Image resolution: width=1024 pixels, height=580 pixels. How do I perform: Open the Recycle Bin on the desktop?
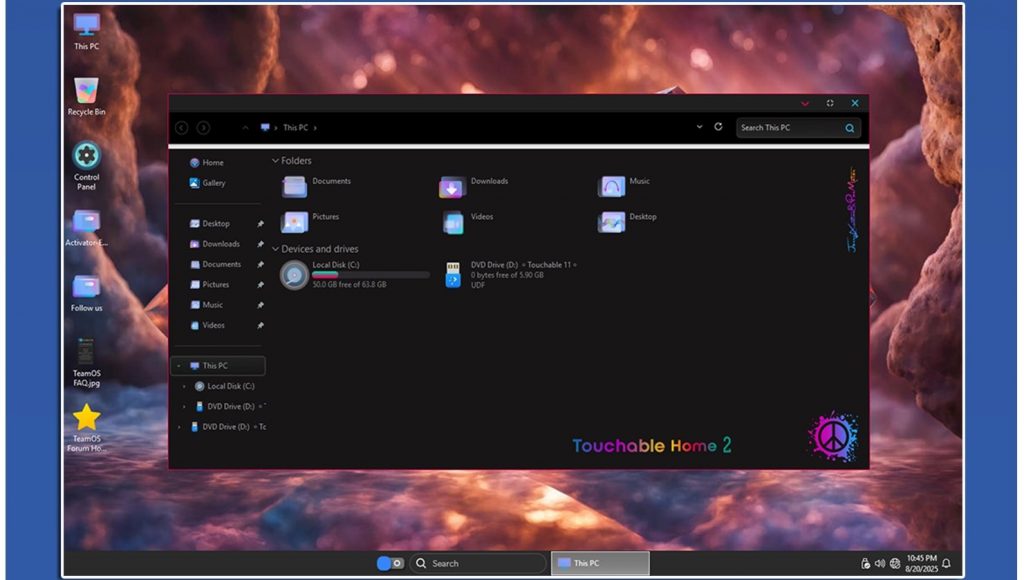tap(86, 97)
